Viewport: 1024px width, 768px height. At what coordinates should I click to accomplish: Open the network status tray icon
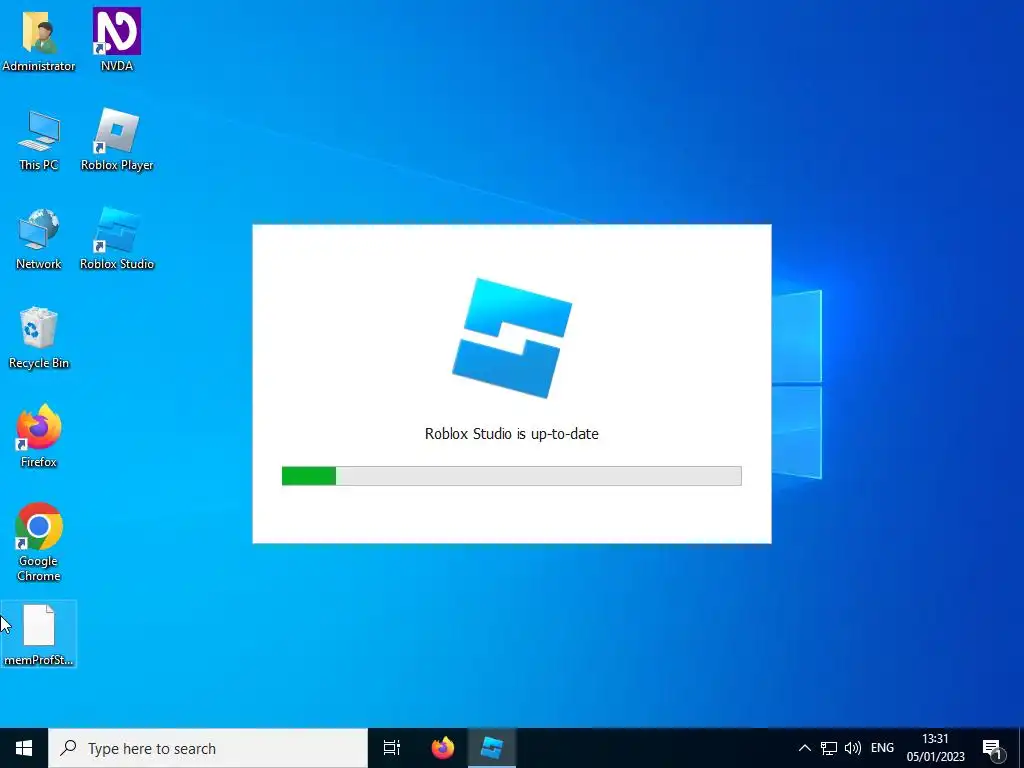pyautogui.click(x=829, y=748)
